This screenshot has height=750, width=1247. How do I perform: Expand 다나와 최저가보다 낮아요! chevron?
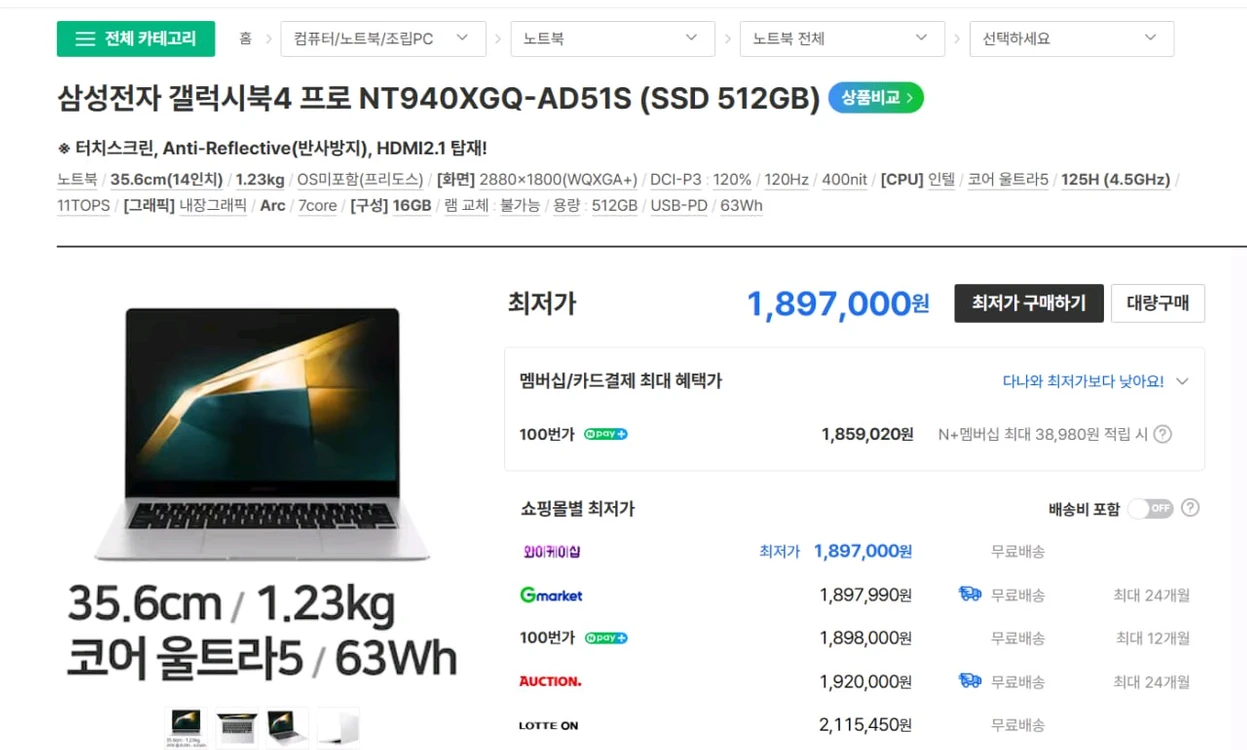pyautogui.click(x=1182, y=381)
